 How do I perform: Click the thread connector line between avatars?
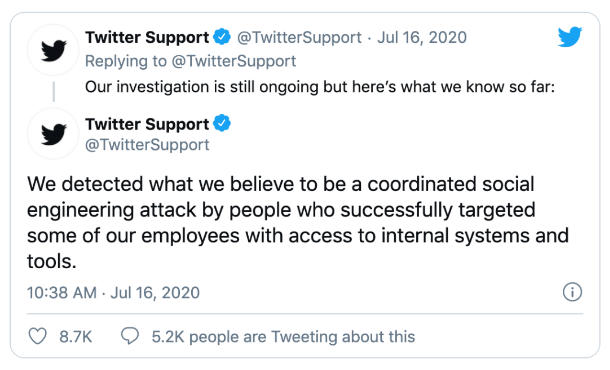pyautogui.click(x=53, y=92)
